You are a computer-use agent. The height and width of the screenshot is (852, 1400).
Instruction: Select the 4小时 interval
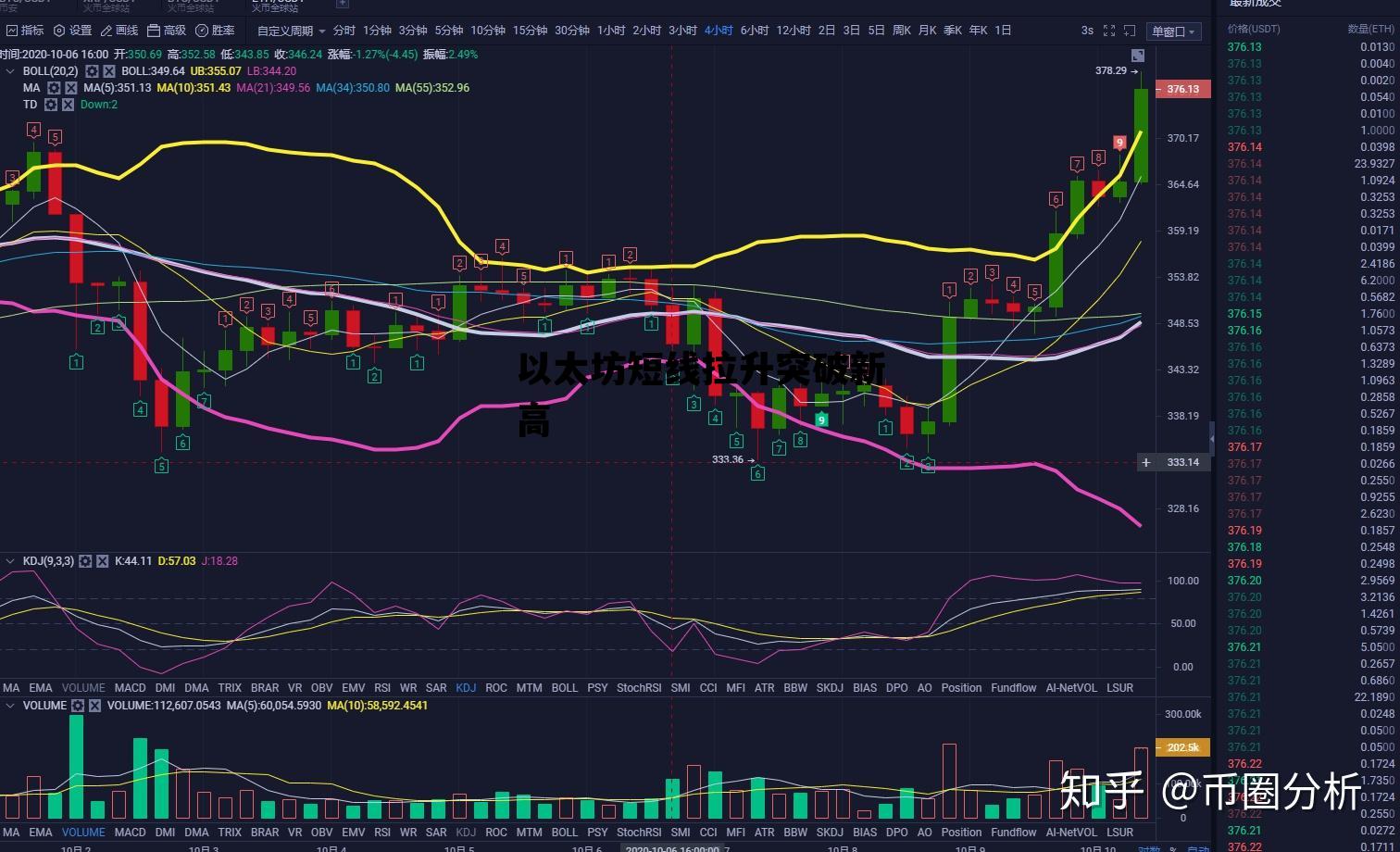click(x=719, y=31)
